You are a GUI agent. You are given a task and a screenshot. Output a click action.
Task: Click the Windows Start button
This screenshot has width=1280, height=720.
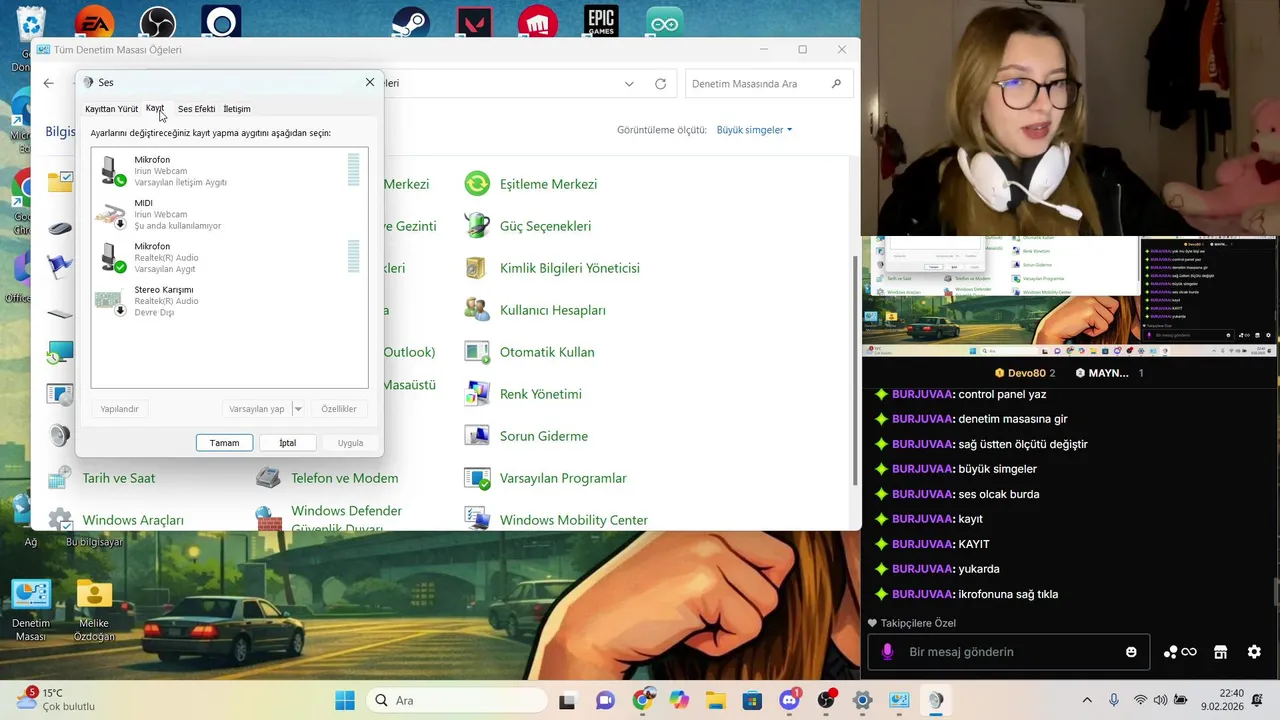coord(345,700)
